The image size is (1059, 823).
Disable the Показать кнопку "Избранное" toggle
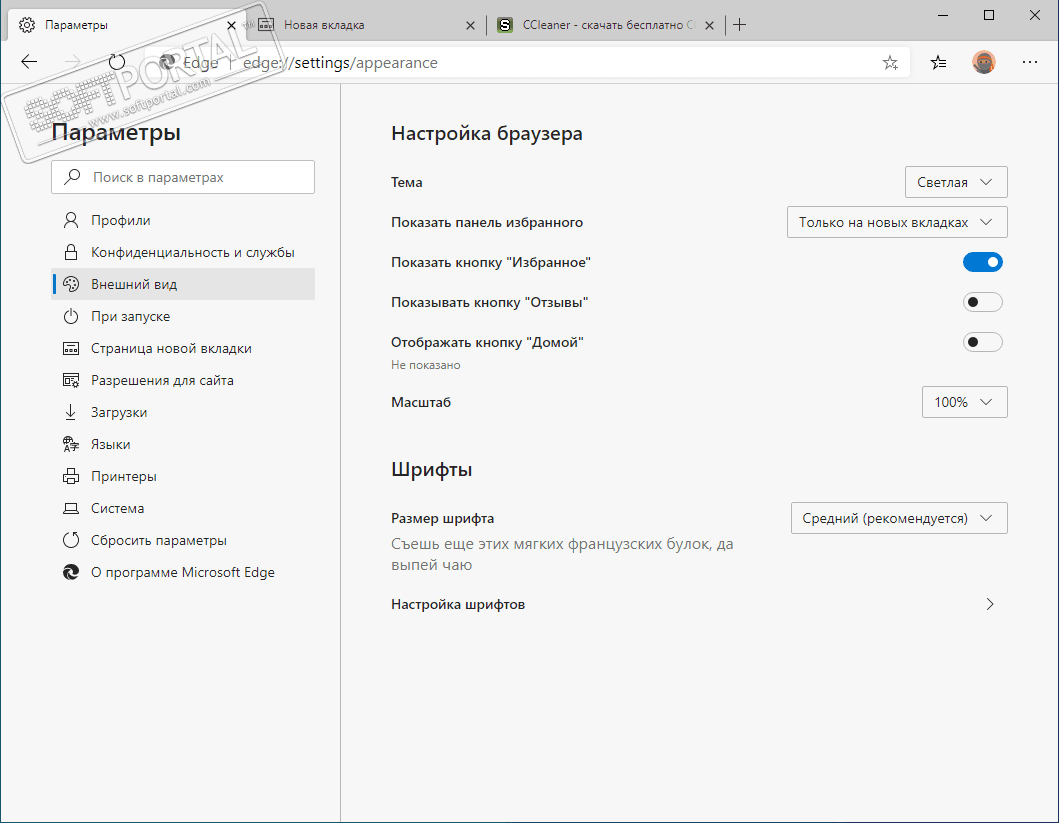[x=983, y=262]
